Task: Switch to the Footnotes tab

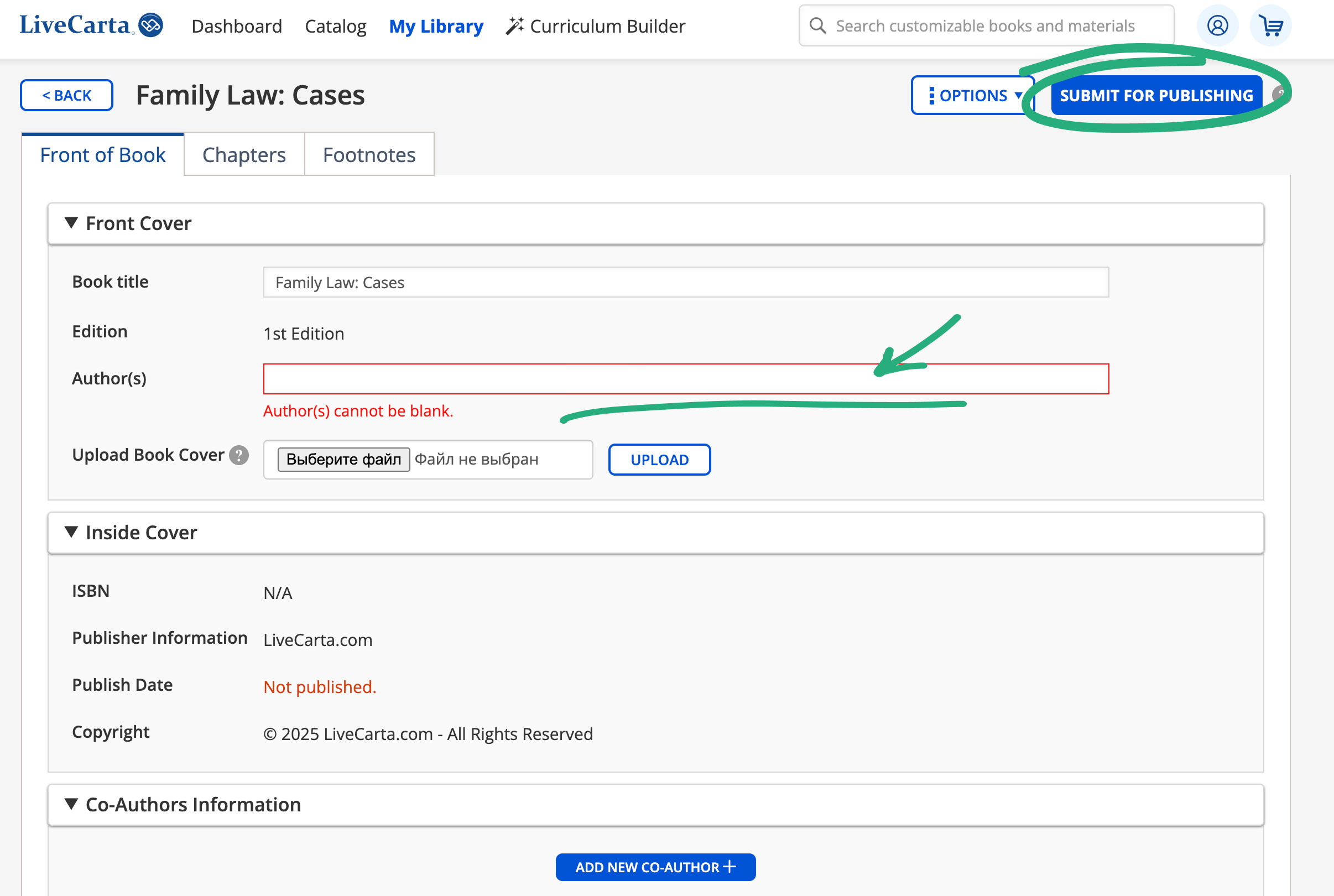Action: (x=369, y=154)
